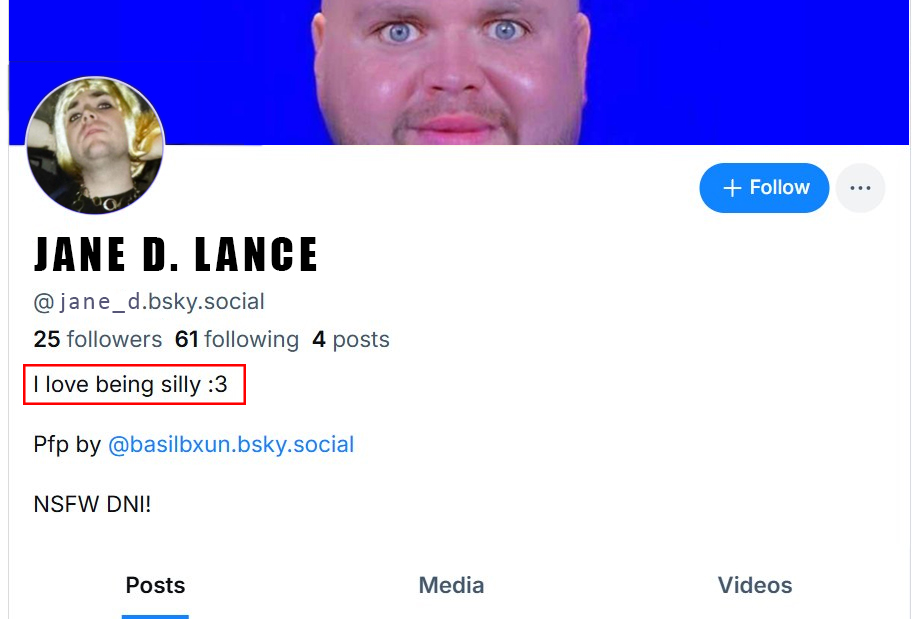Click the Follow button
The image size is (912, 619).
pos(764,188)
